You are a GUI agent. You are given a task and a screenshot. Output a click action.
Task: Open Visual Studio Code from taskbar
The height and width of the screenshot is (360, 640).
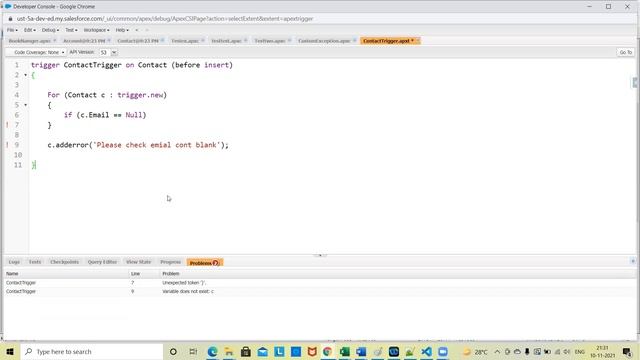tap(426, 352)
